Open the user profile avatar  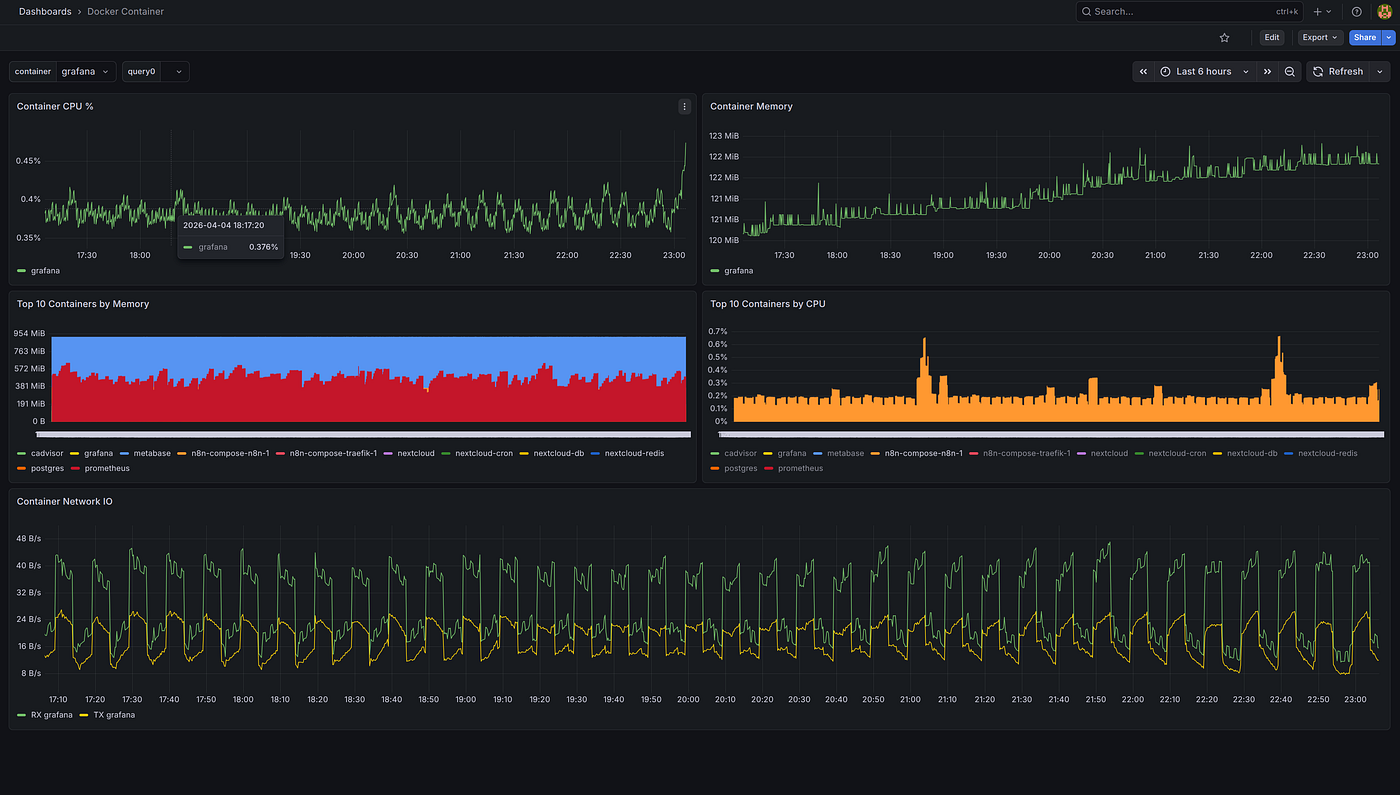[x=1384, y=12]
